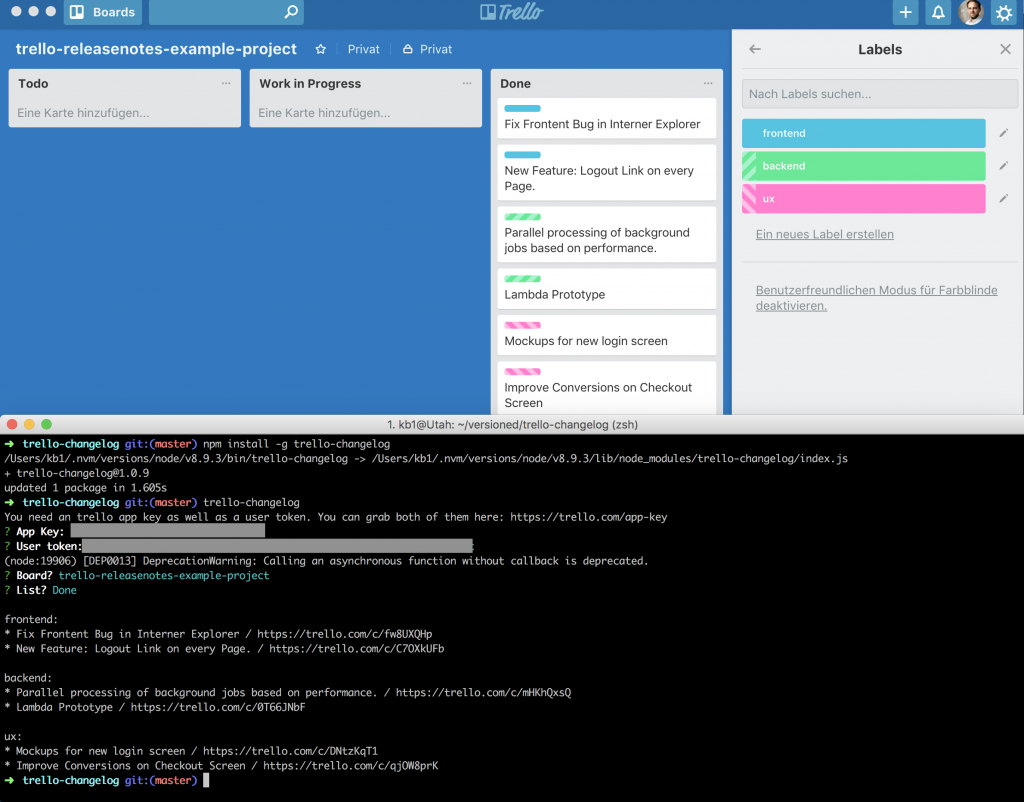Add a card to Work in Progress
Viewport: 1024px width, 802px height.
[x=324, y=112]
